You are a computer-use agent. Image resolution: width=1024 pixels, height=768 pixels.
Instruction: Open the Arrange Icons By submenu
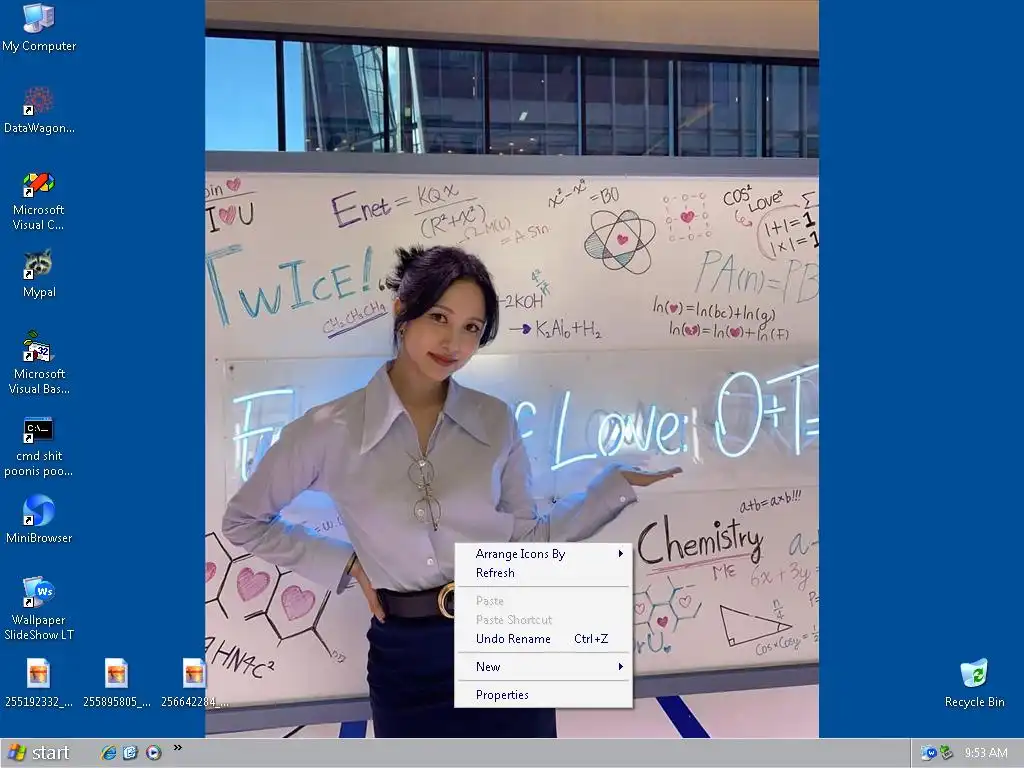point(543,554)
